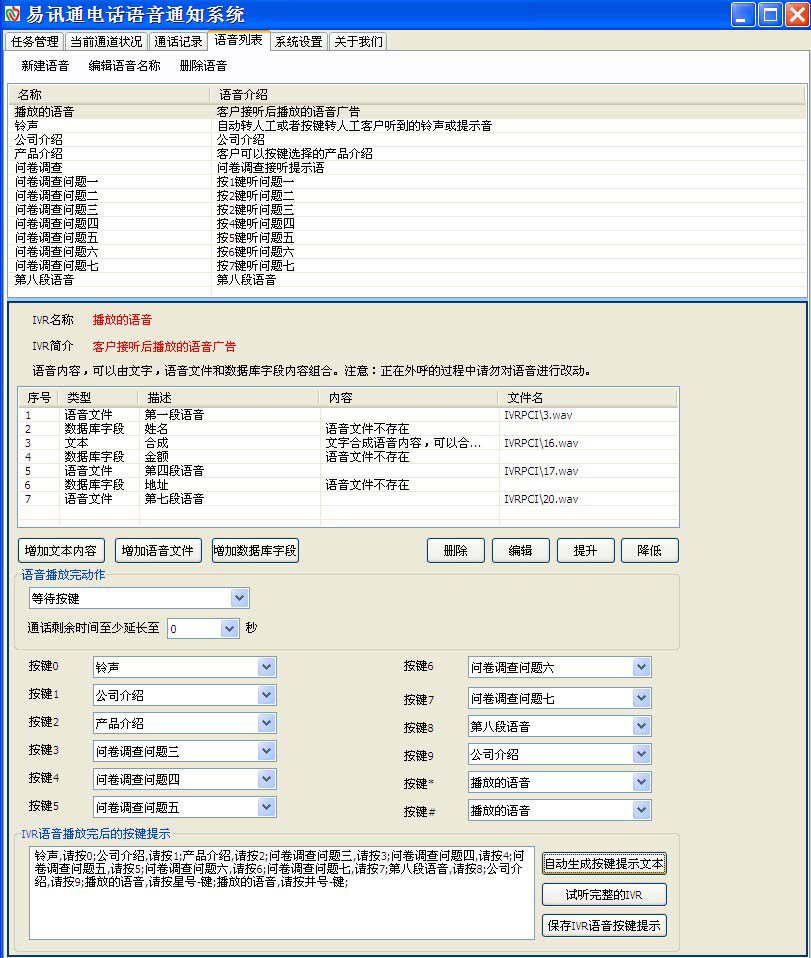This screenshot has height=958, width=811.
Task: Click the 提升 button
Action: click(x=585, y=551)
